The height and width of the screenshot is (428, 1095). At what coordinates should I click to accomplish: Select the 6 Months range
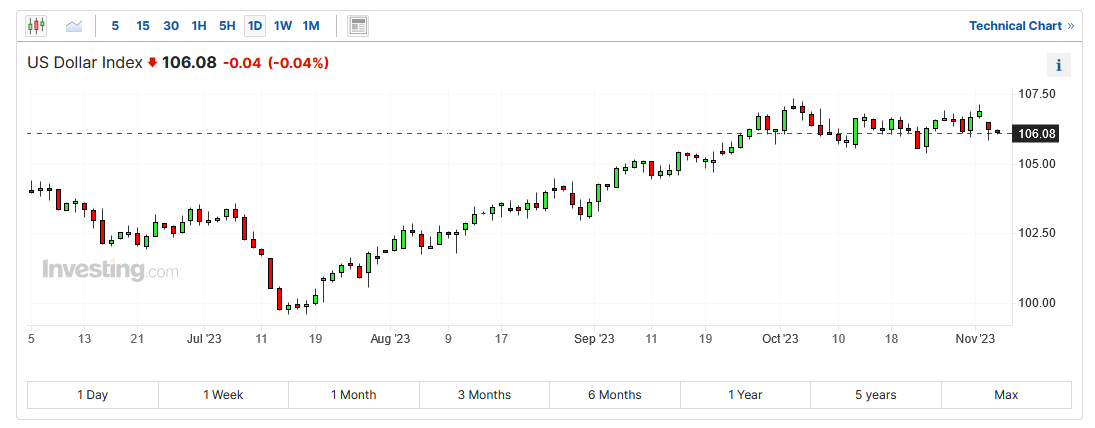pos(615,395)
